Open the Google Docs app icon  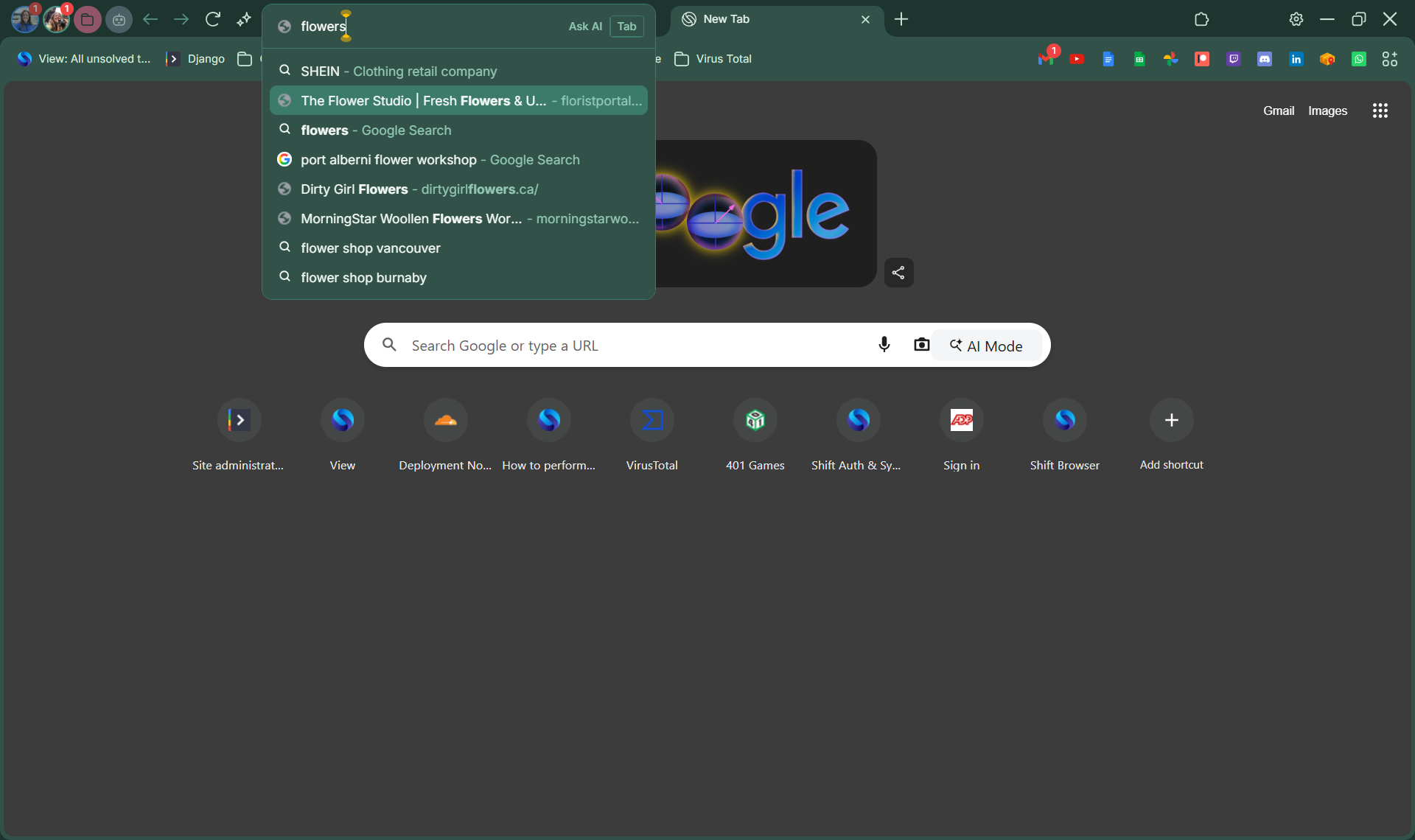click(1108, 59)
